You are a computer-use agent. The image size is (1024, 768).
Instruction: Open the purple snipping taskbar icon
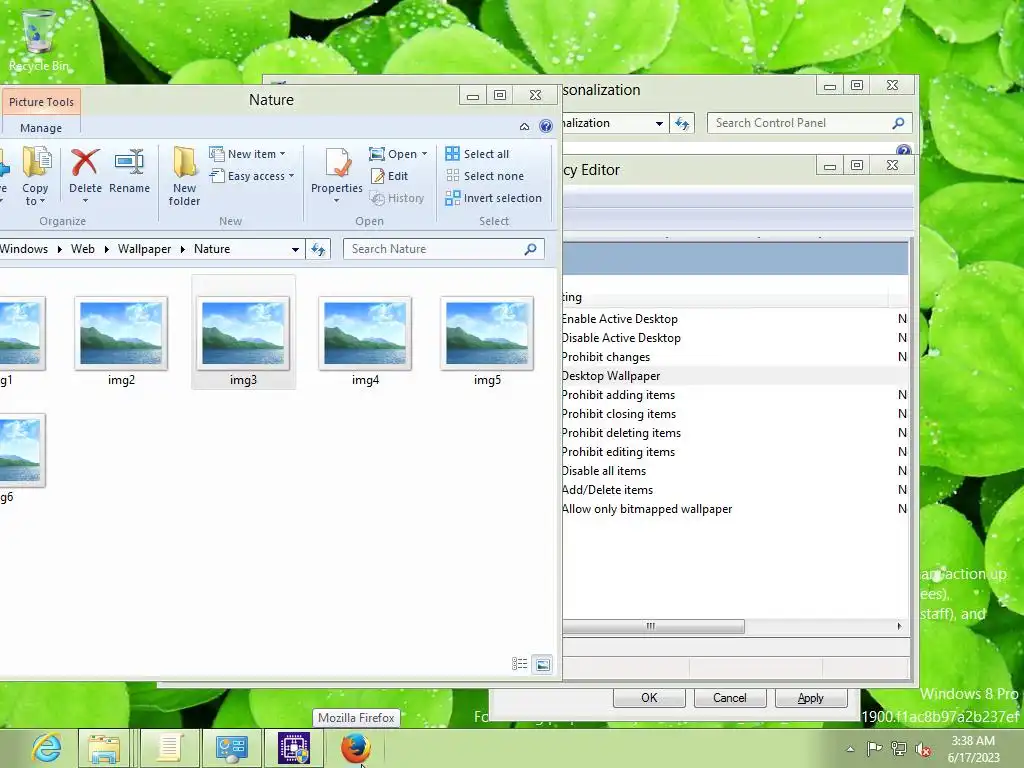point(294,748)
